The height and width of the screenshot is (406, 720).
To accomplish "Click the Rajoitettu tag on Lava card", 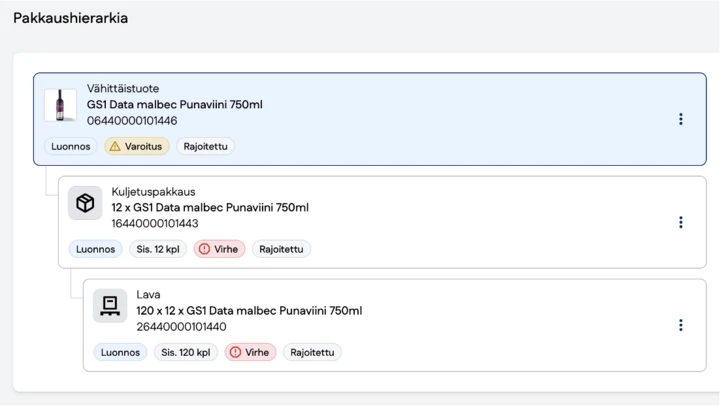I will coord(312,352).
